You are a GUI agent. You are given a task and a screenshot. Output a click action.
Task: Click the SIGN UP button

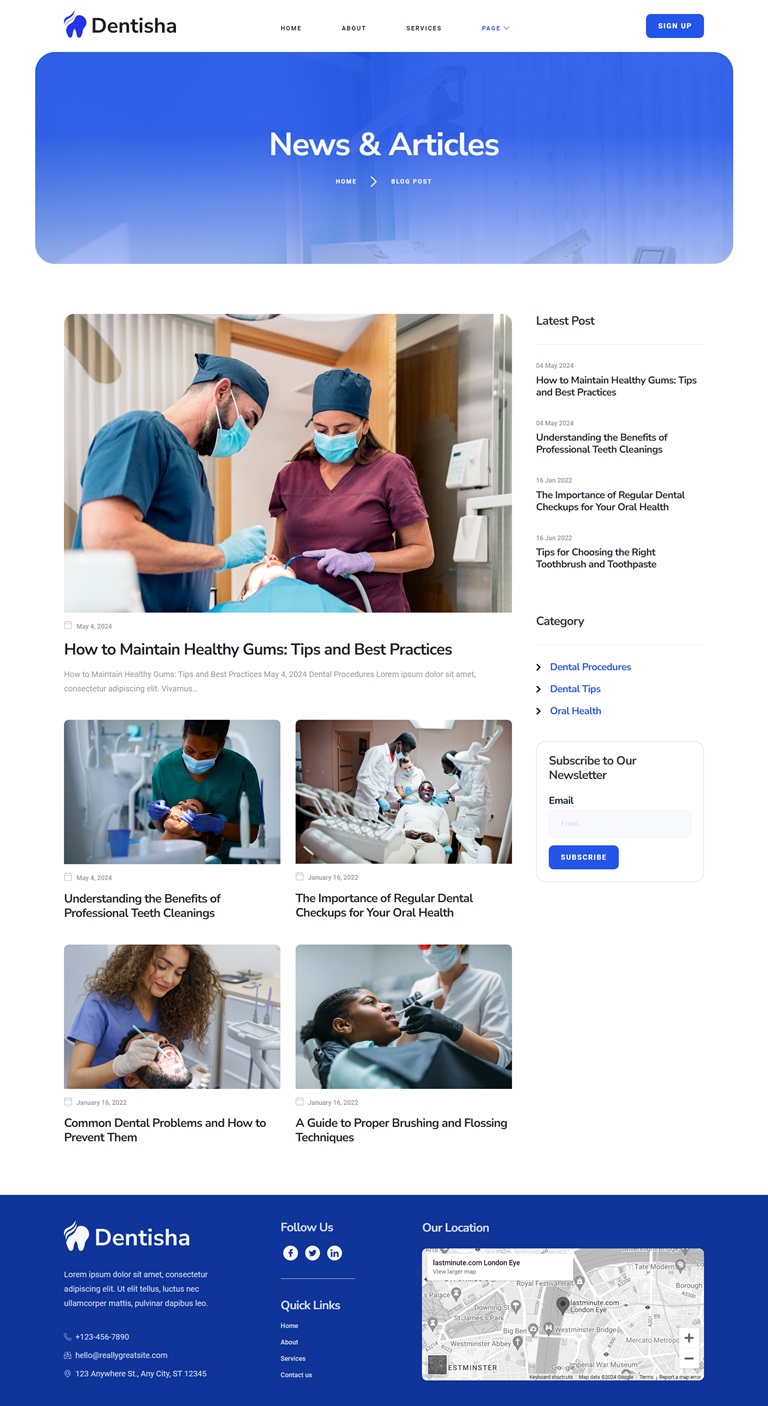675,26
